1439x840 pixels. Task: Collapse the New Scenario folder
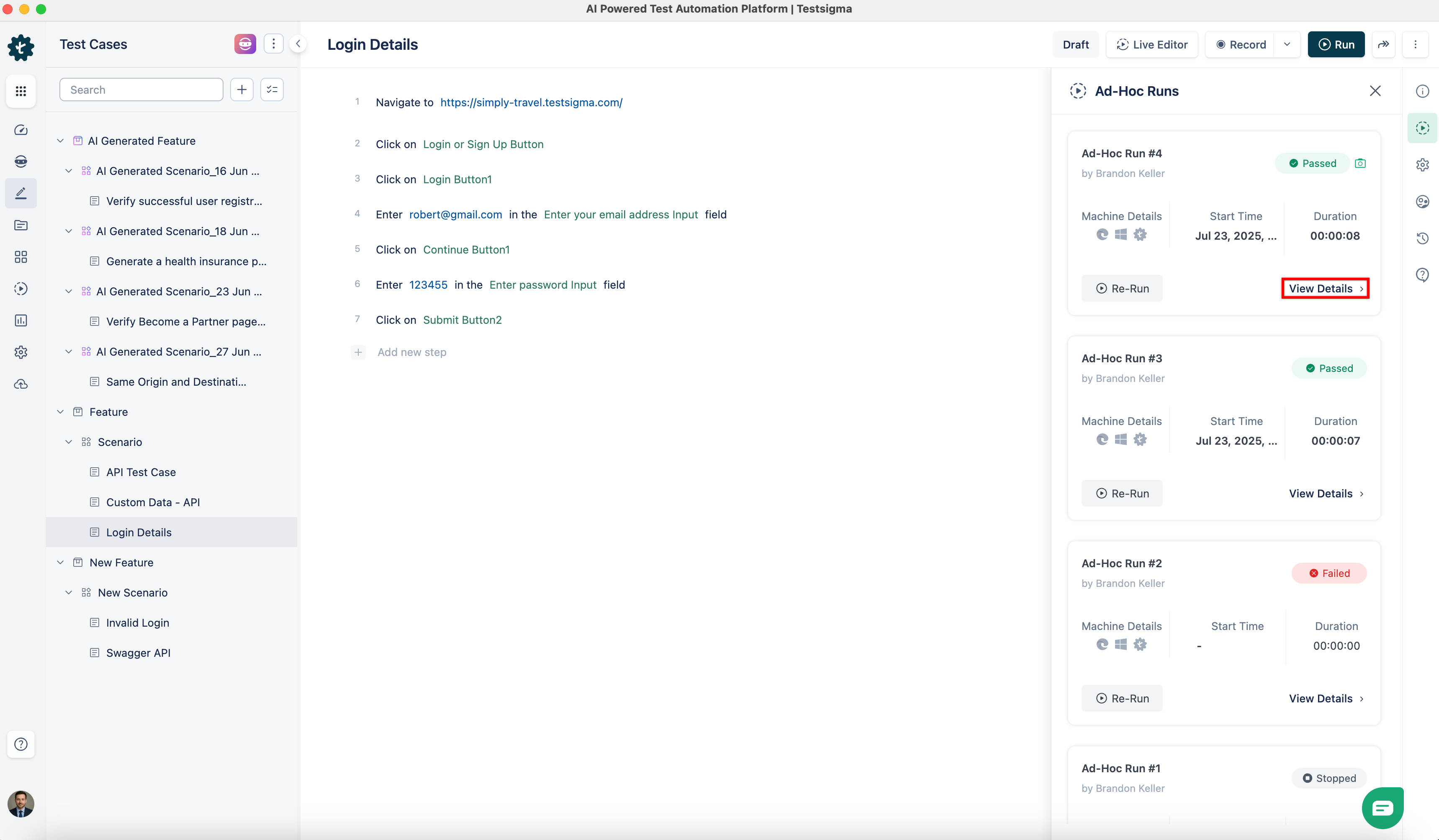tap(69, 592)
